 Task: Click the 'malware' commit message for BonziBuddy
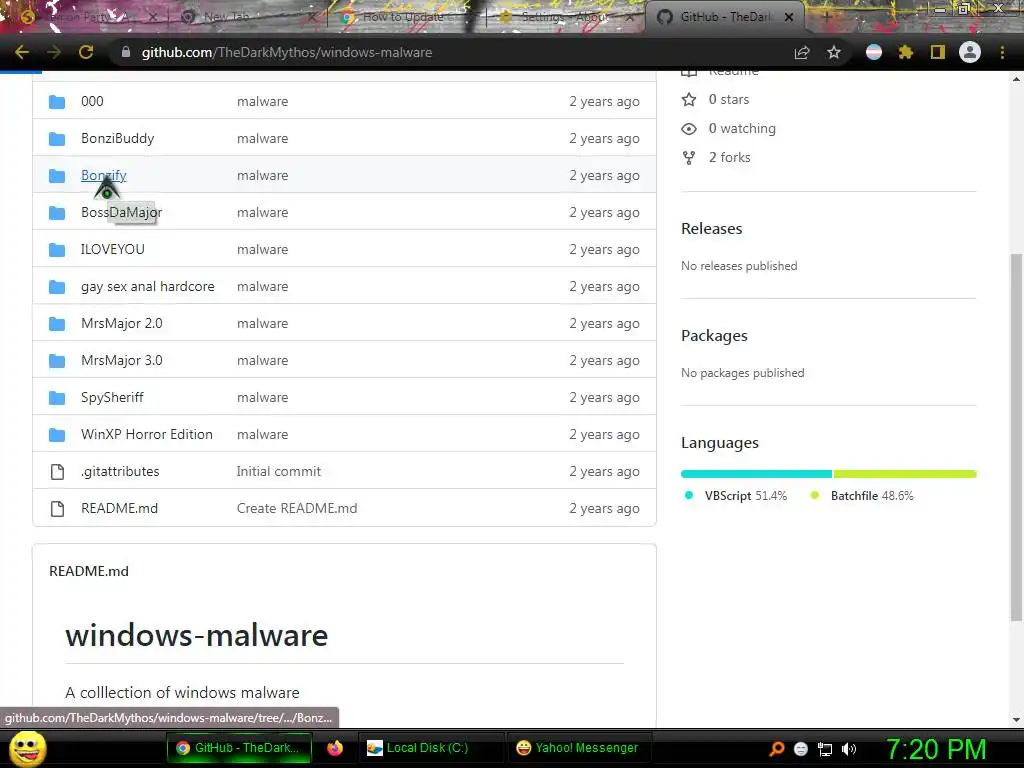(262, 138)
